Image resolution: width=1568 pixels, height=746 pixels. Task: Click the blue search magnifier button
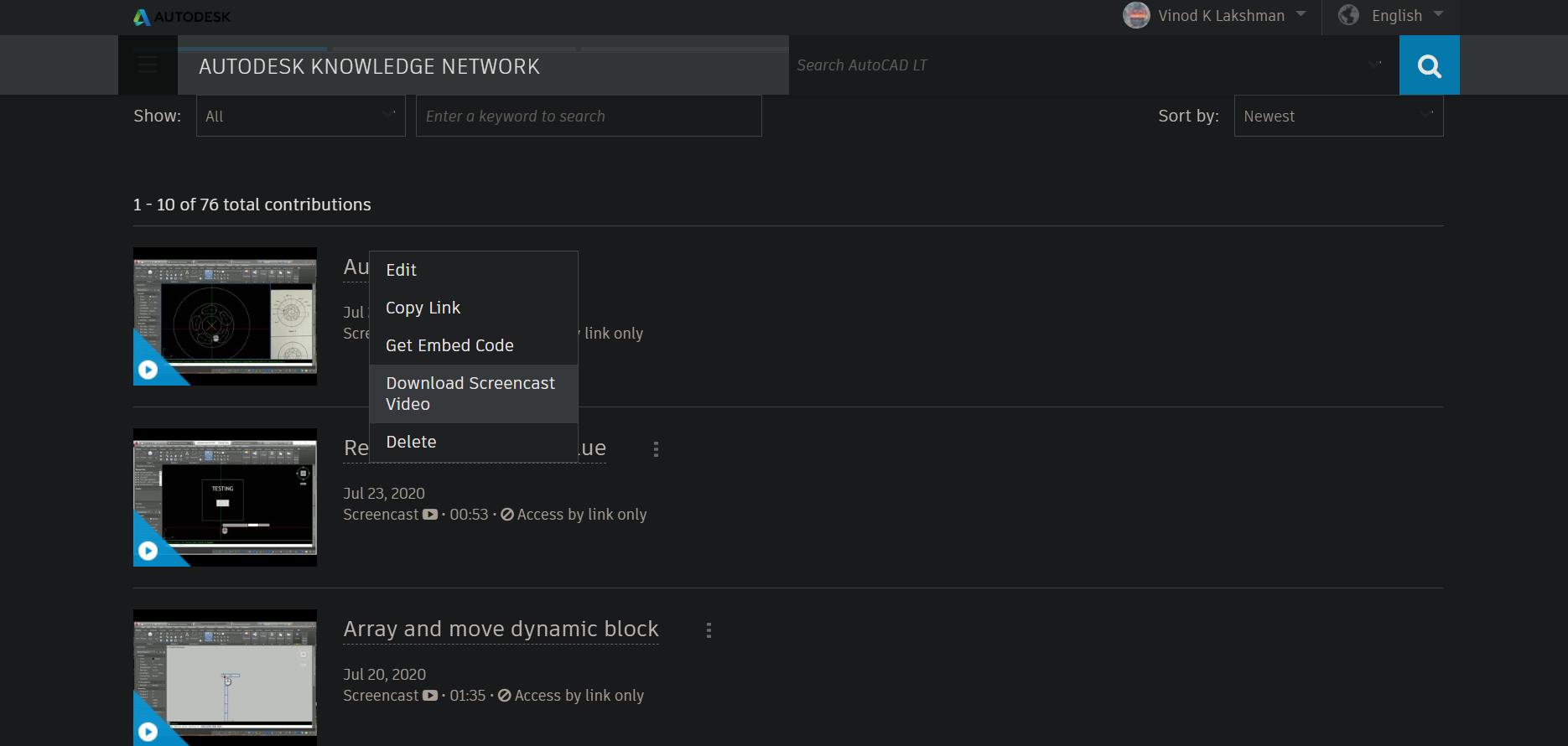coord(1429,65)
